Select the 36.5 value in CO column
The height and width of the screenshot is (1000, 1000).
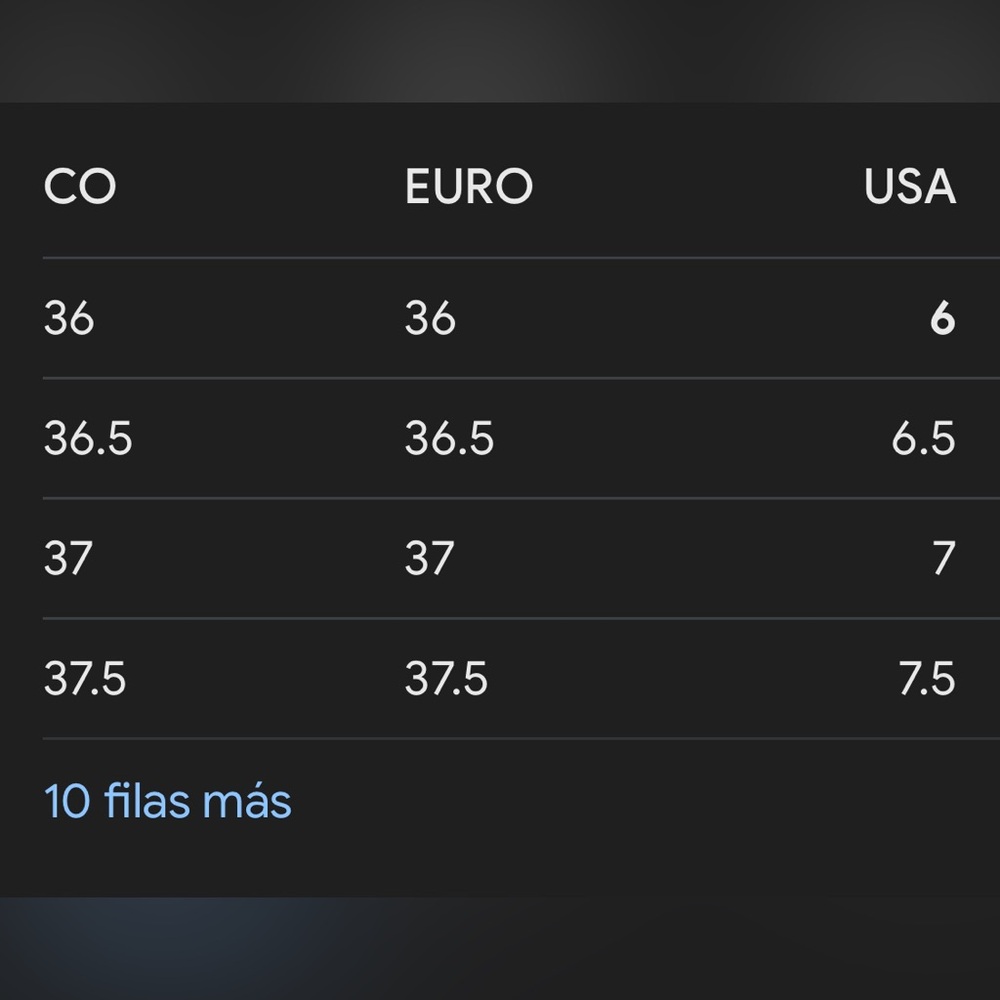point(88,439)
